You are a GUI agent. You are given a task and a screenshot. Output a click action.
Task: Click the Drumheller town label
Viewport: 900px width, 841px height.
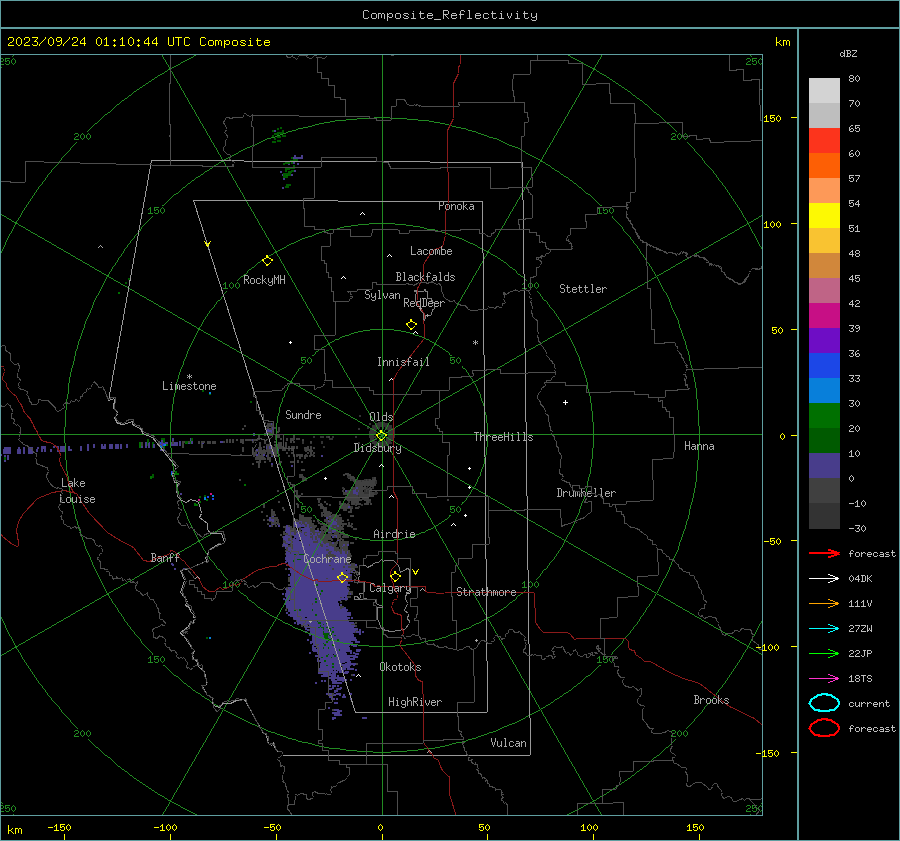(x=586, y=493)
